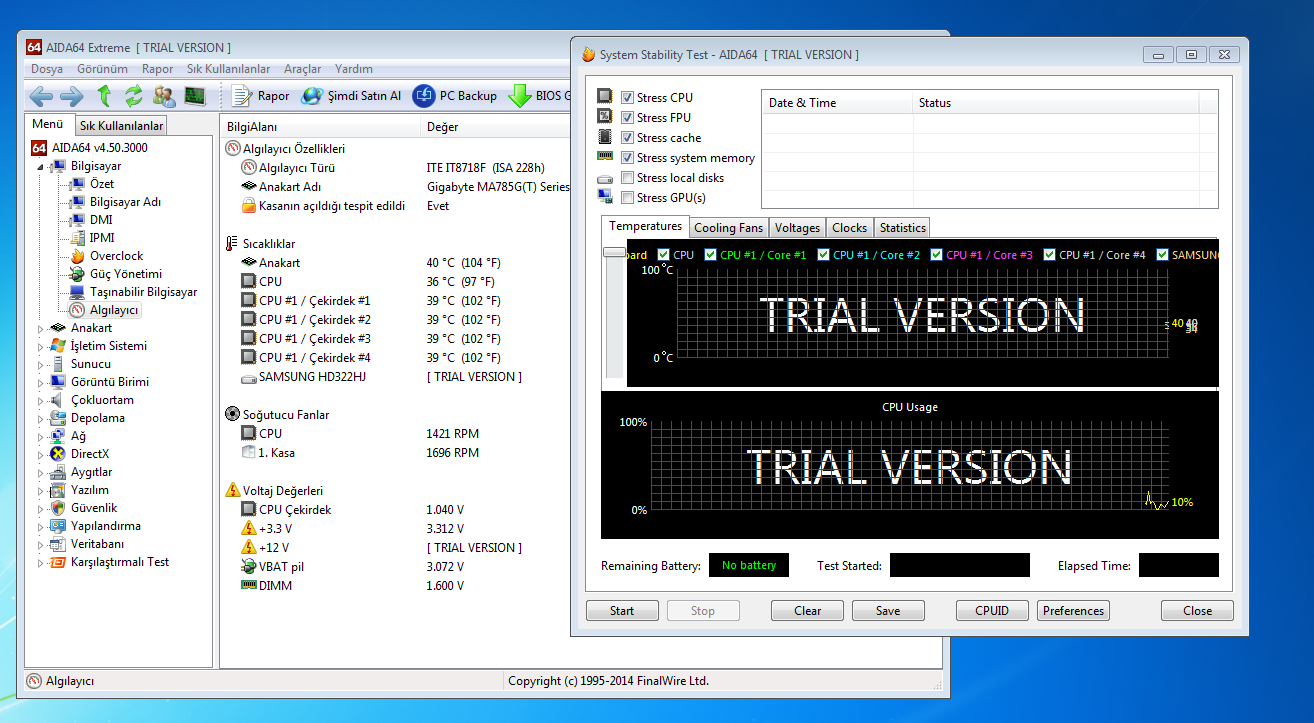Toggle Stress FPU checkbox
Image resolution: width=1314 pixels, height=723 pixels.
(x=627, y=118)
